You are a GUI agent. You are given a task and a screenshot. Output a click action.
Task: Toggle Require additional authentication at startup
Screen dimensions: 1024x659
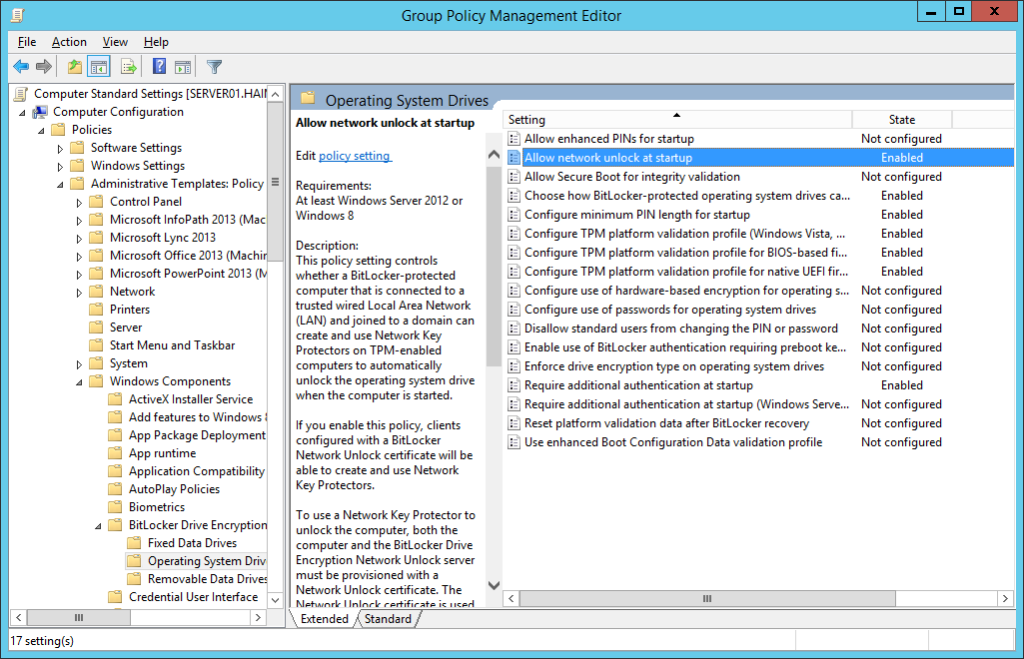tap(635, 385)
